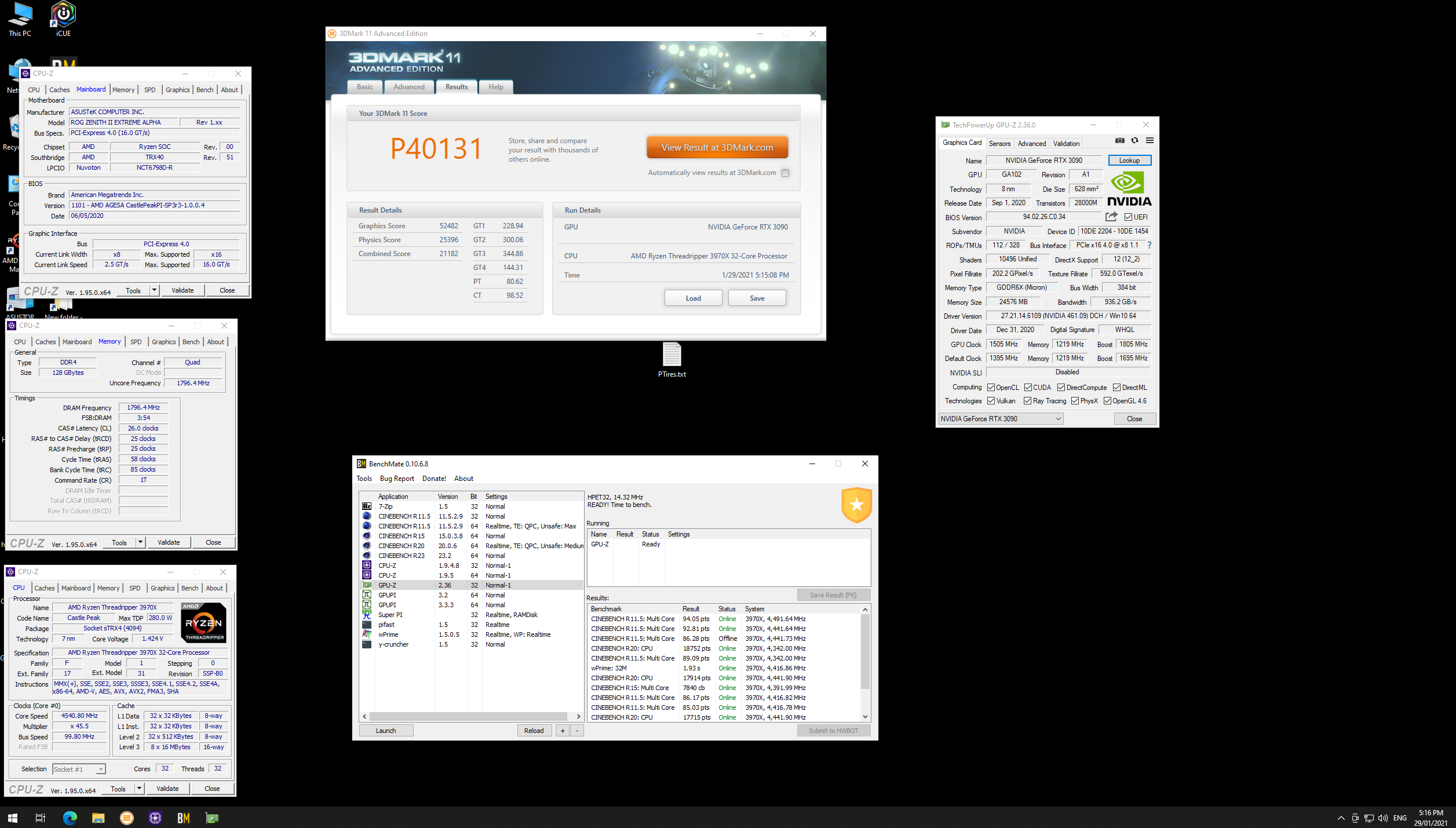
Task: Toggle the DirectML checkbox in GPU-Z
Action: tap(1116, 388)
